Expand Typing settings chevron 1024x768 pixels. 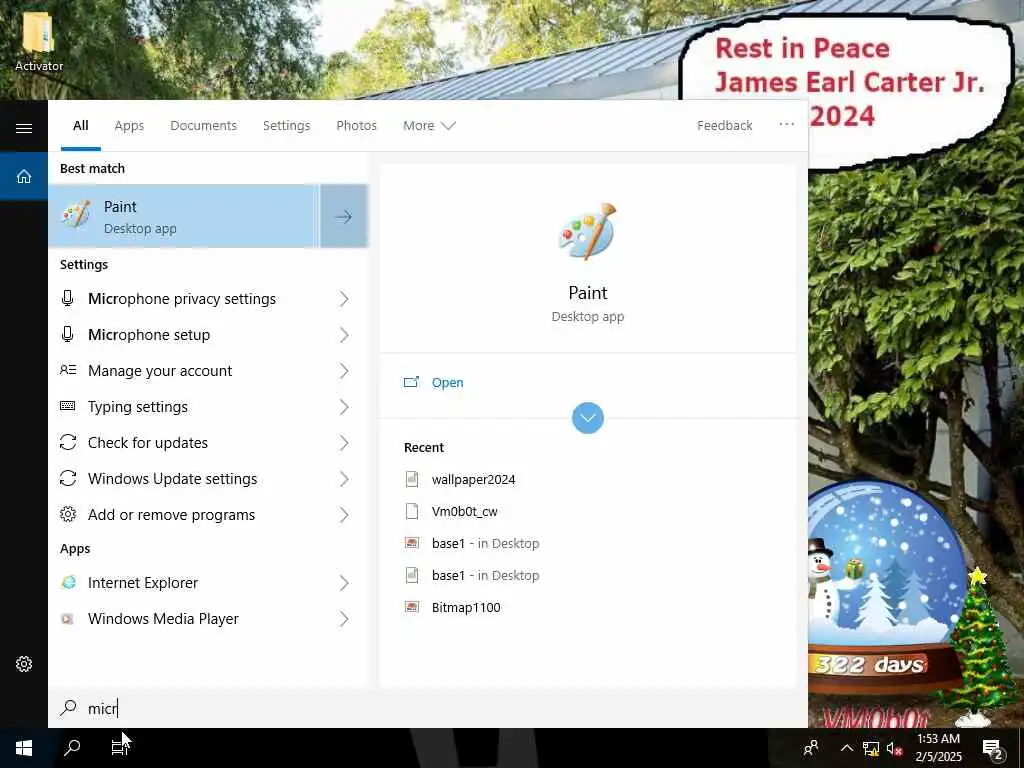click(344, 407)
